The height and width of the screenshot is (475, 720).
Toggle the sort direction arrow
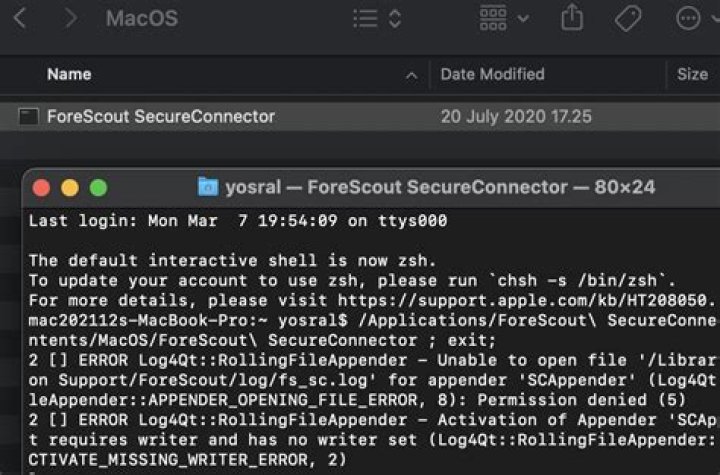[412, 75]
